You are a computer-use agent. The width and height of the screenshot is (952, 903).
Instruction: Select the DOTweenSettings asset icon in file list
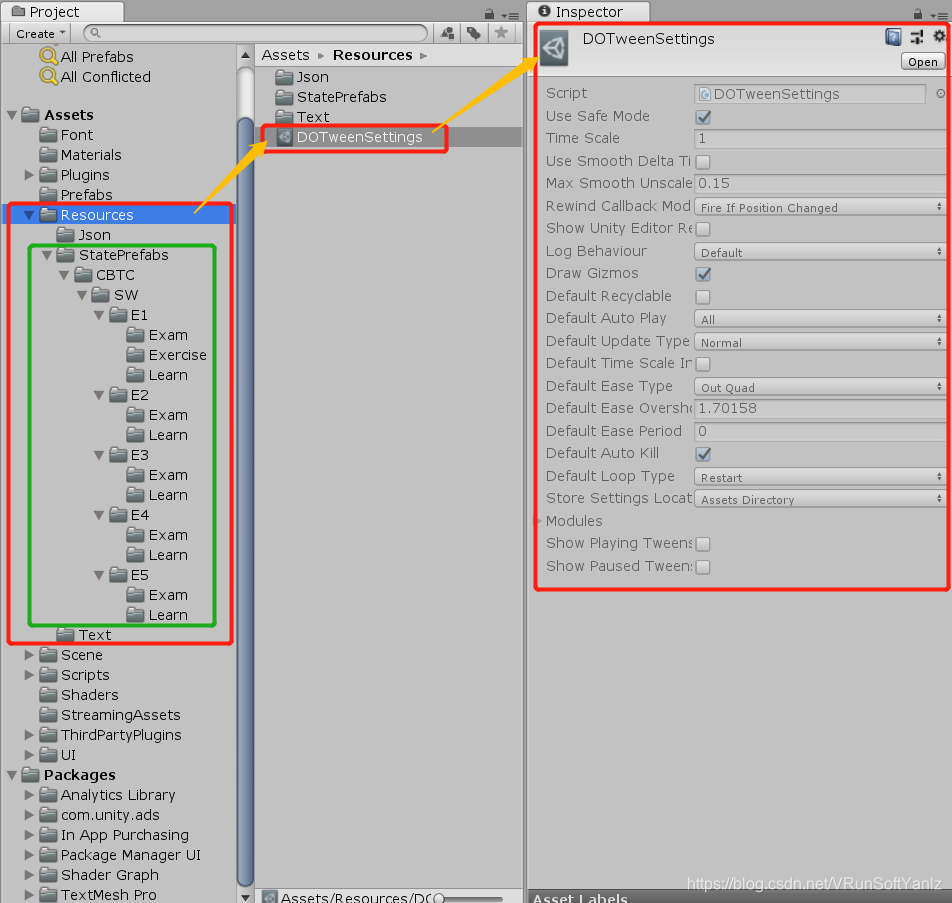[x=285, y=137]
